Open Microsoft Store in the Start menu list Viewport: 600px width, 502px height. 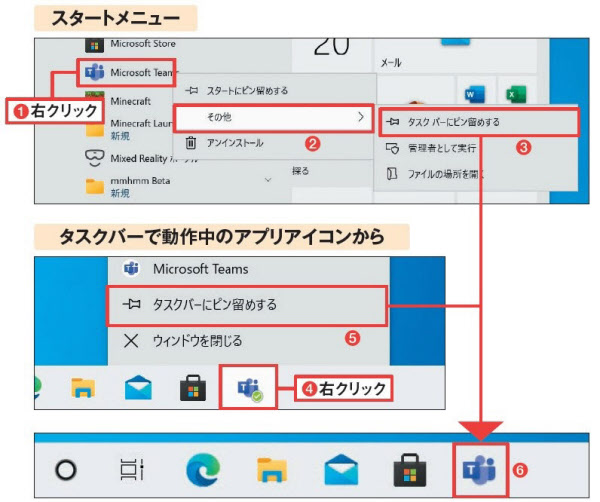point(130,44)
